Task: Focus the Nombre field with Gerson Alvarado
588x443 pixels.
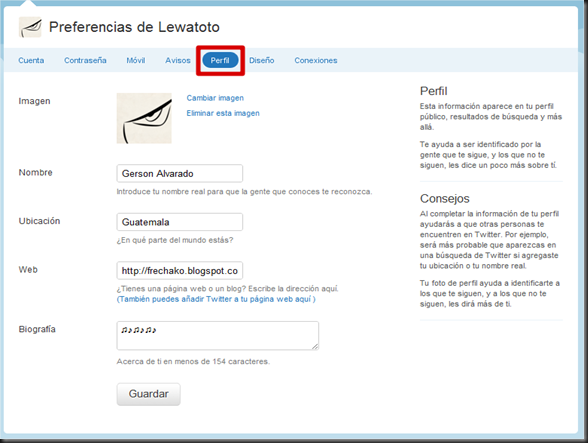Action: tap(180, 173)
